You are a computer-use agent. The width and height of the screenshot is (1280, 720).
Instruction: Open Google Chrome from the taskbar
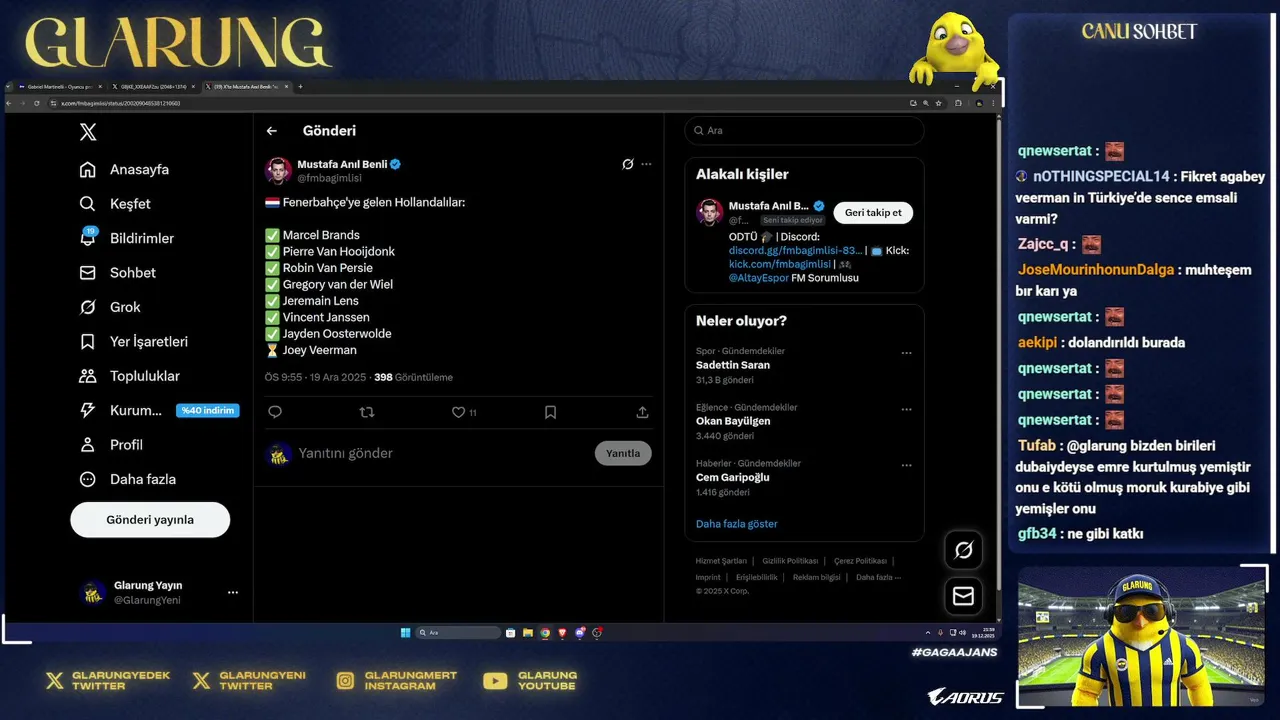click(545, 633)
